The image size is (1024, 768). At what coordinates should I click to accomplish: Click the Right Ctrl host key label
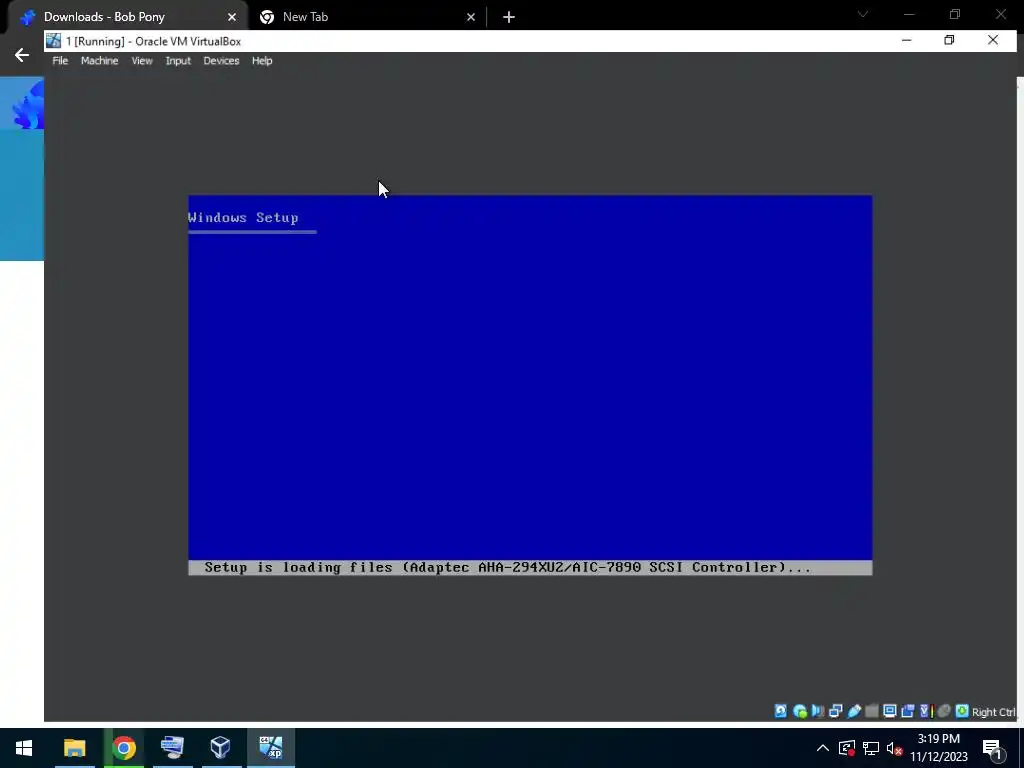[993, 712]
